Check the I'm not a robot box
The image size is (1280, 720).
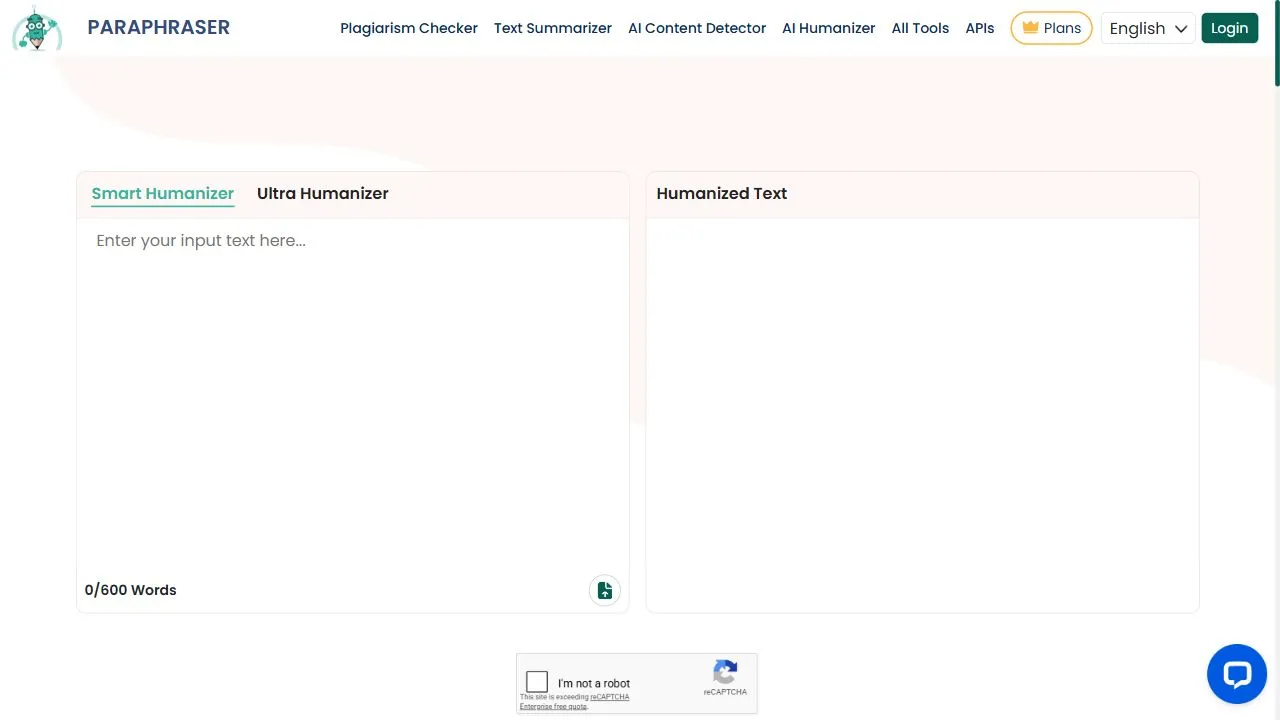pyautogui.click(x=537, y=682)
